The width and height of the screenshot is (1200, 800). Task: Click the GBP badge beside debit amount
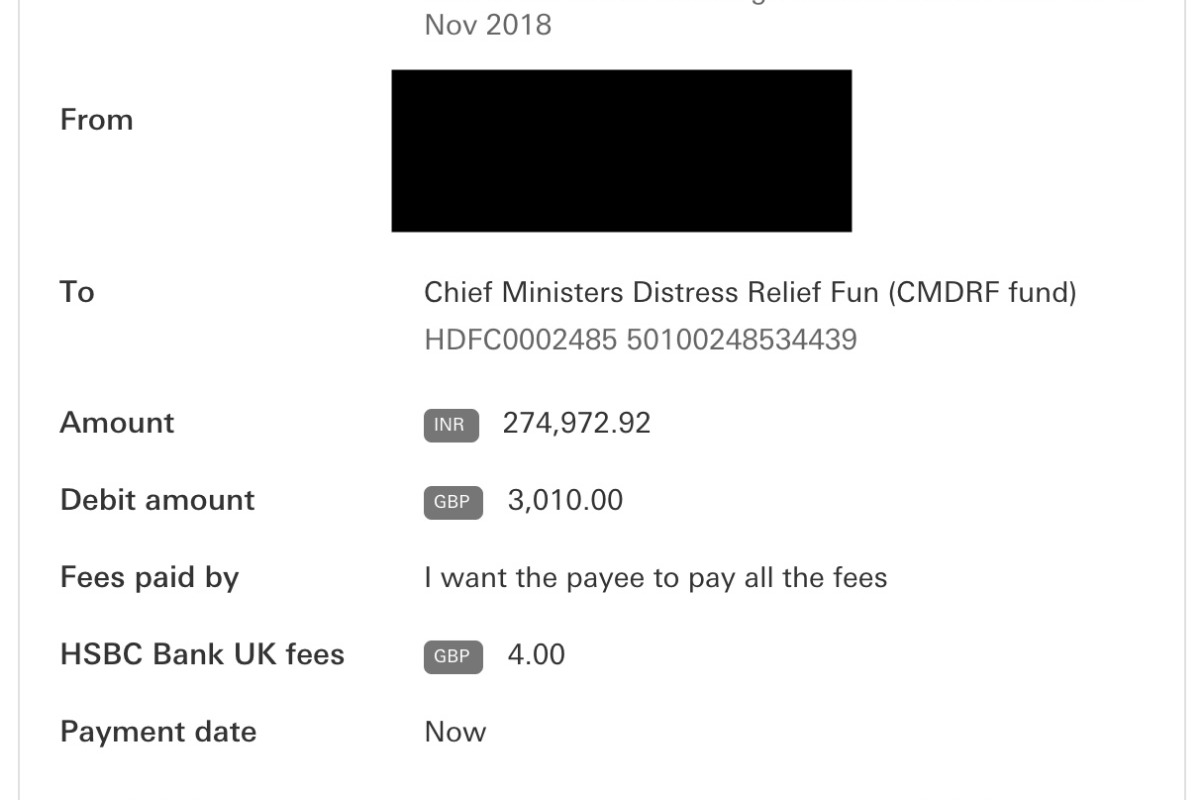coord(453,503)
